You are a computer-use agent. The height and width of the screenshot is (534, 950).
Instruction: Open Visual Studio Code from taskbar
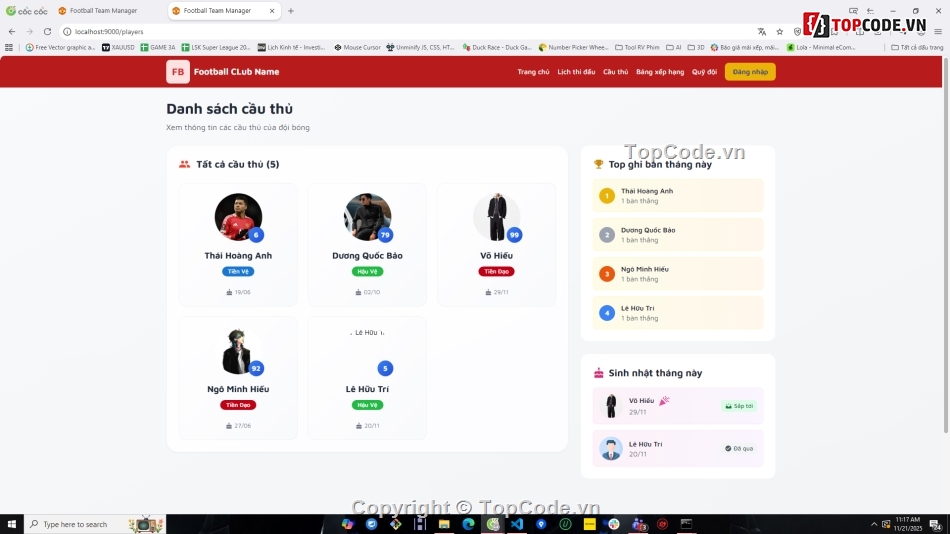click(517, 524)
